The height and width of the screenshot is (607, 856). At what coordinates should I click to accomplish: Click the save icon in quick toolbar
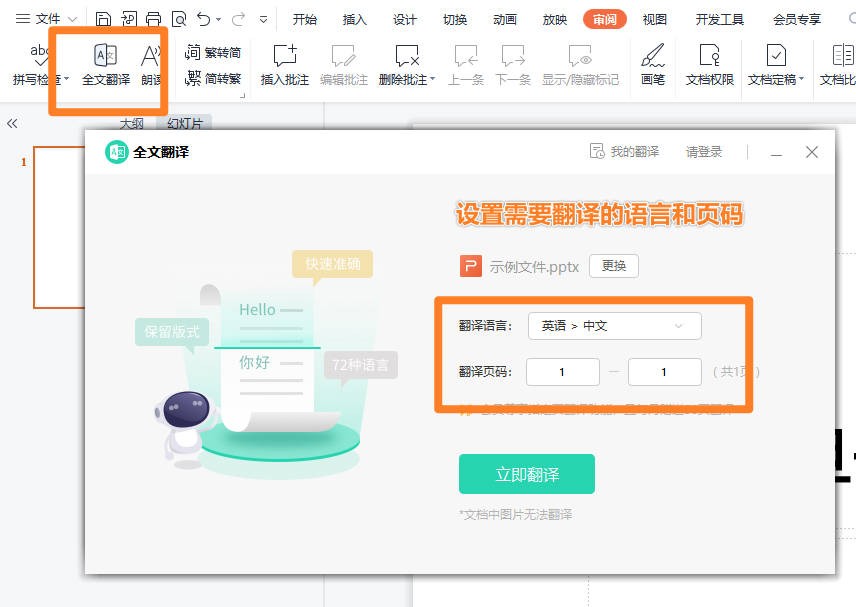pyautogui.click(x=103, y=19)
